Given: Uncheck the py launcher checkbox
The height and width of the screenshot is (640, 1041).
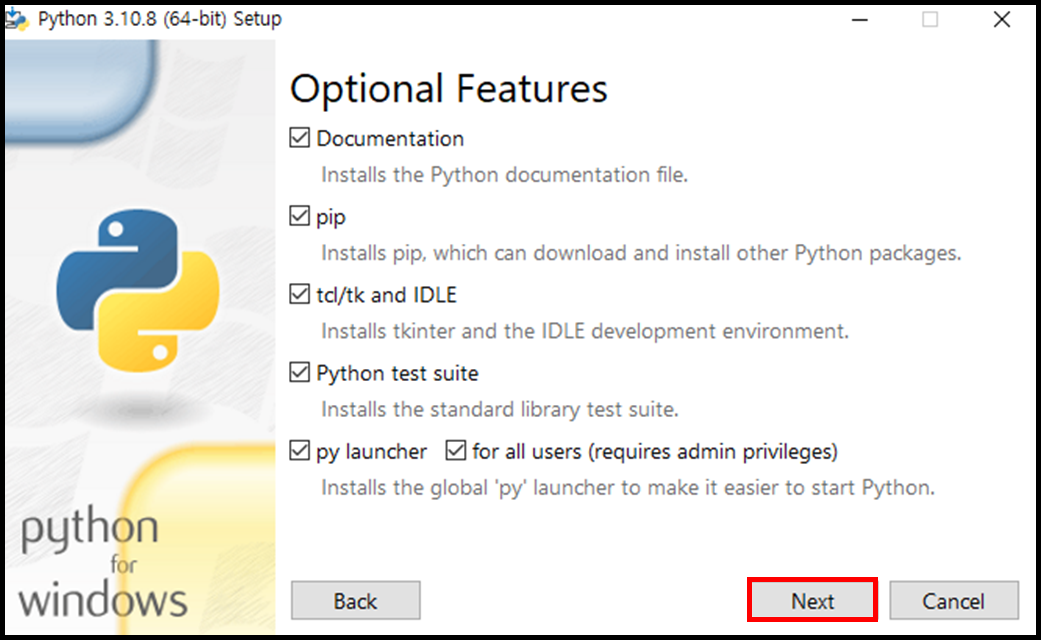Looking at the screenshot, I should click(299, 451).
